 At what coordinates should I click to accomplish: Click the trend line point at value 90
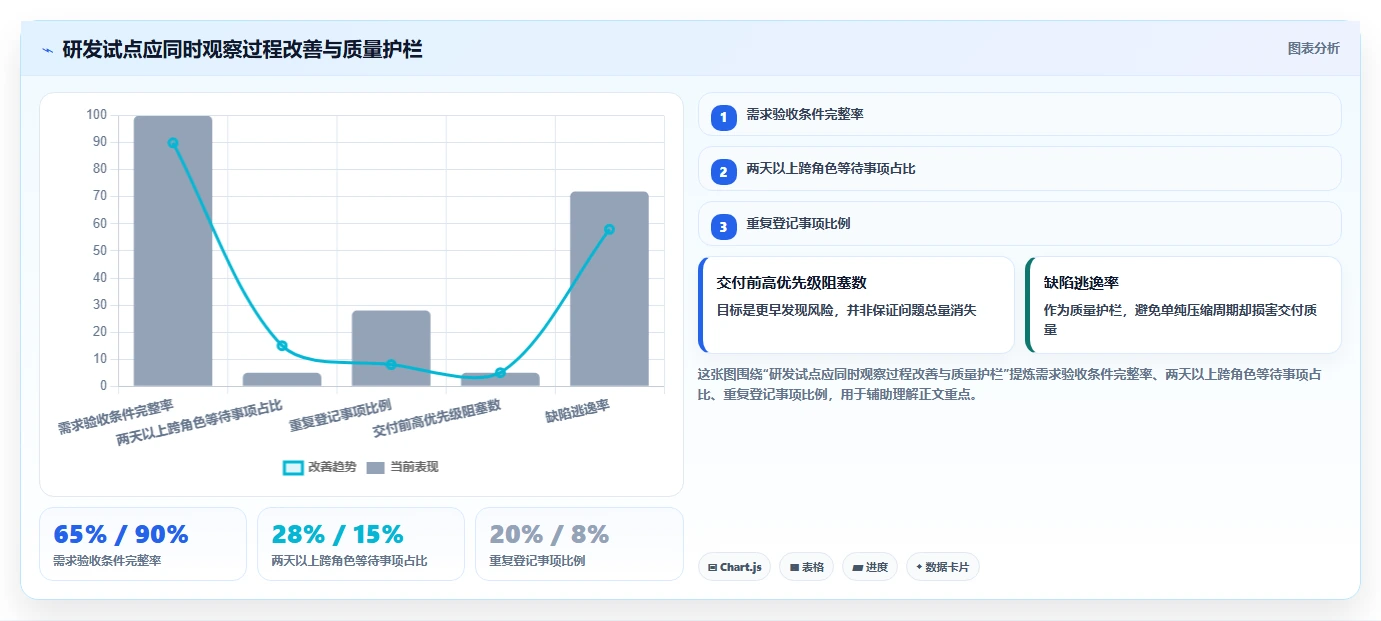coord(173,143)
